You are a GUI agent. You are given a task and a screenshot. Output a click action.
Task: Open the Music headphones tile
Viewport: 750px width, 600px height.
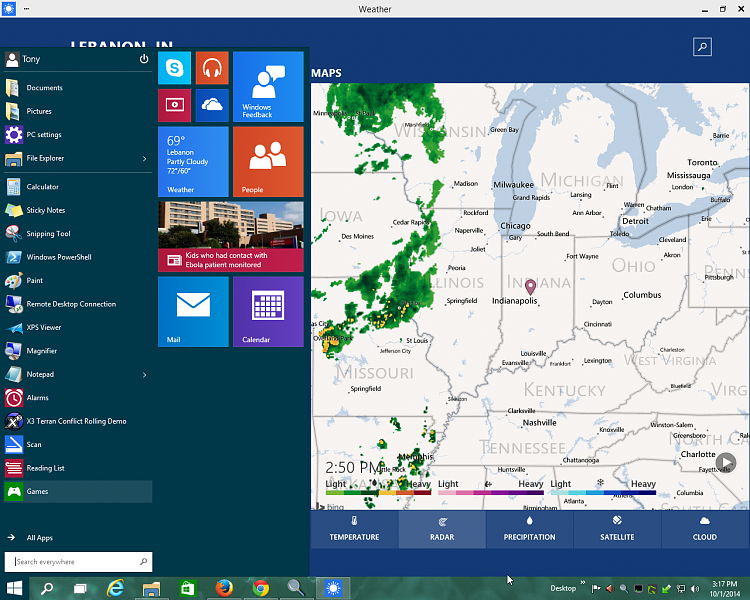pos(212,68)
